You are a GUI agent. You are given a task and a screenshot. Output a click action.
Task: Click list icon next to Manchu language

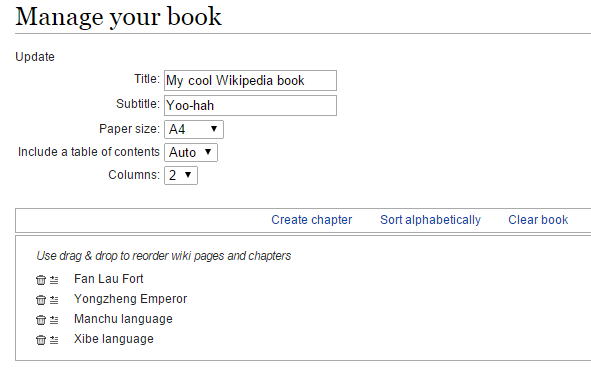[54, 320]
